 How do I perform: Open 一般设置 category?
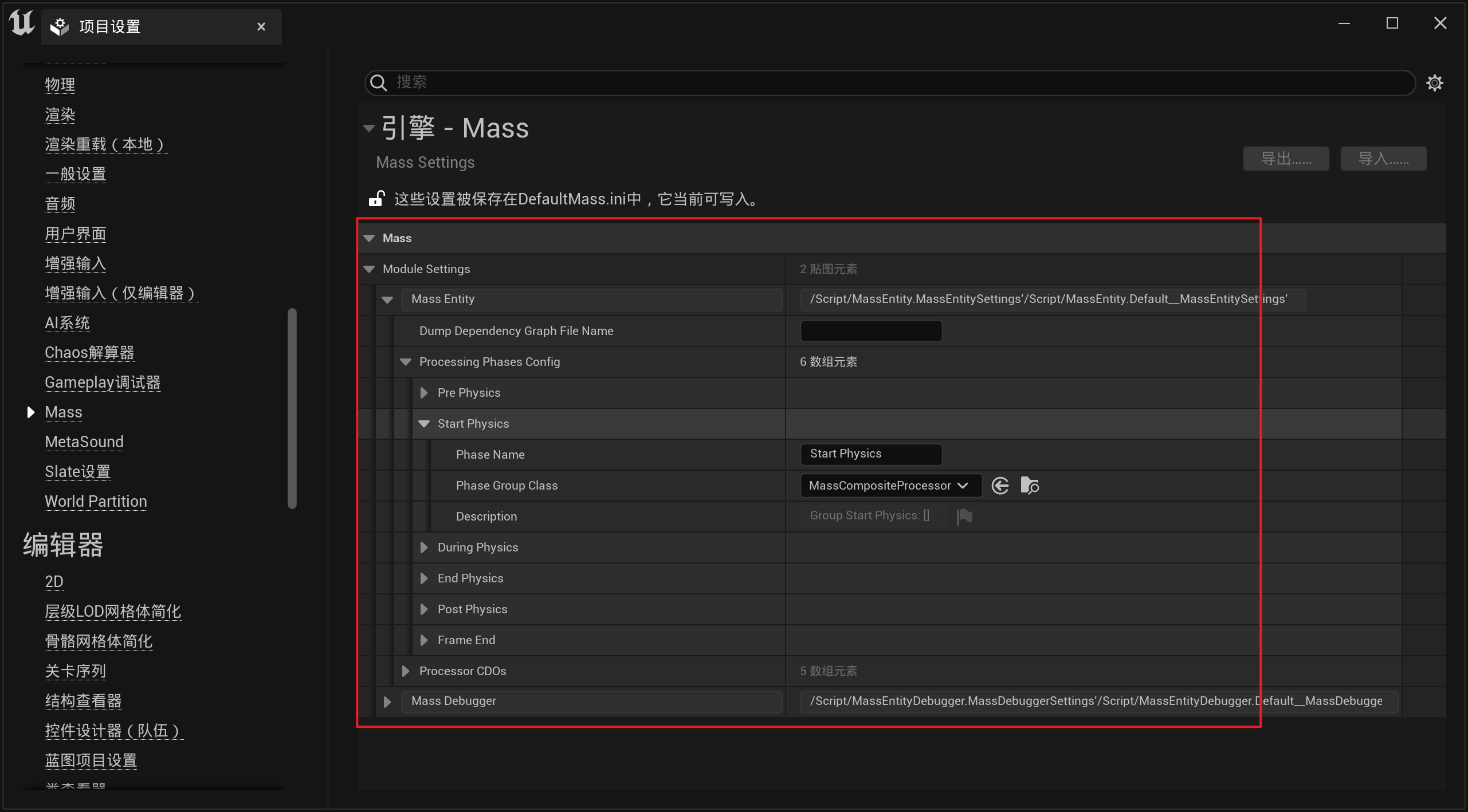(x=76, y=174)
